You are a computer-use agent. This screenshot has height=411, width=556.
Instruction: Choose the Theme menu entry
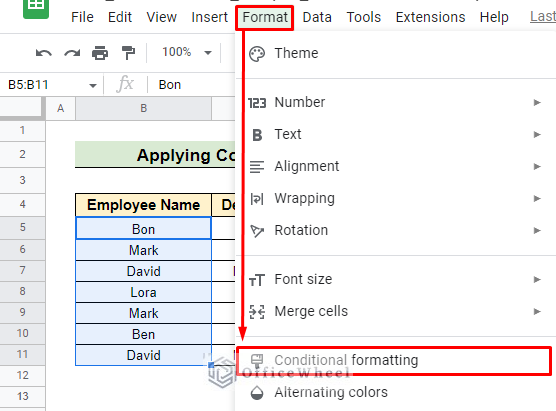tap(395, 53)
